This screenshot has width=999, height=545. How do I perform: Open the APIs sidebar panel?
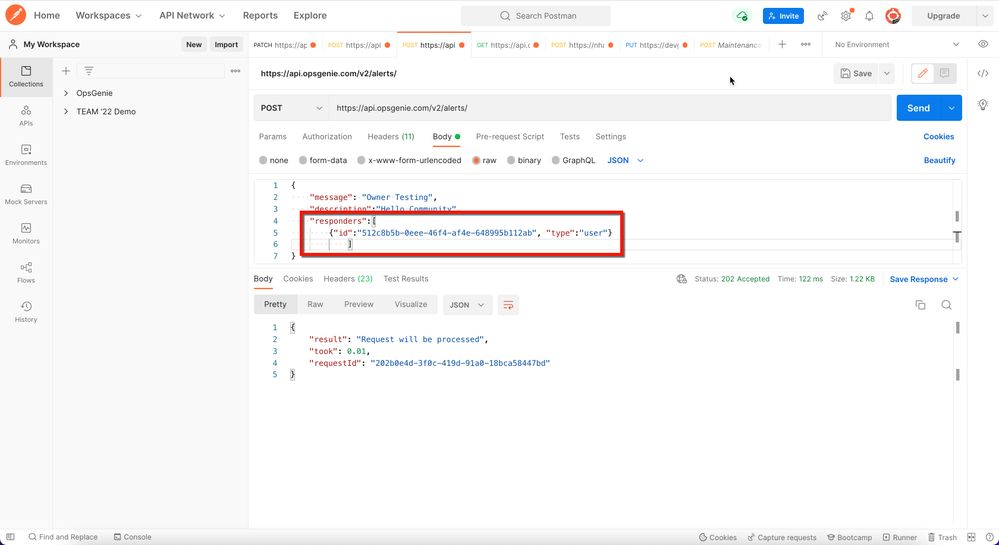pos(26,116)
